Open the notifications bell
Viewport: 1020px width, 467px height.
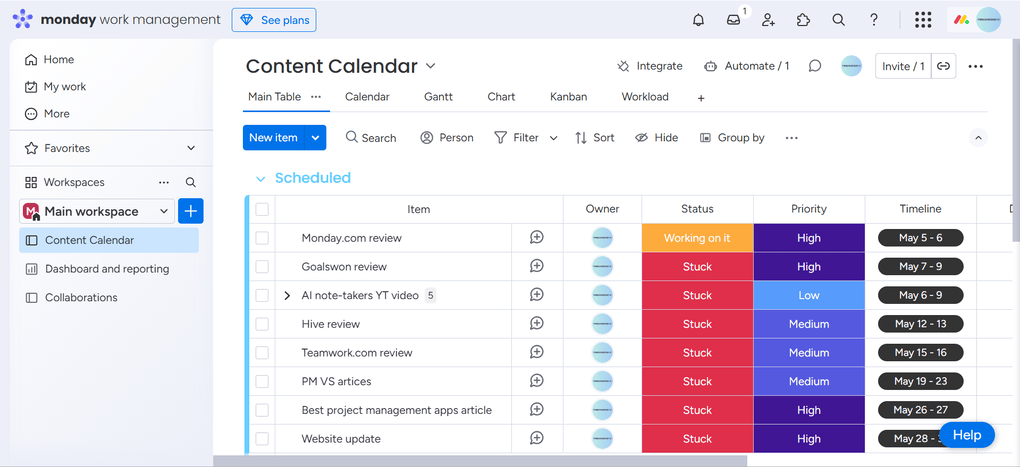point(698,20)
